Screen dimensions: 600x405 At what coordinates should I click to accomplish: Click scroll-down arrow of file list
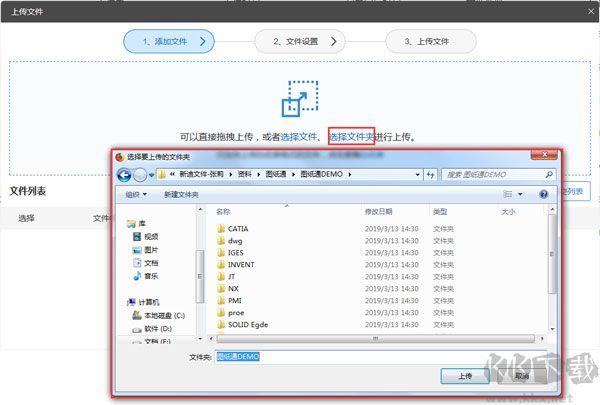[x=552, y=329]
